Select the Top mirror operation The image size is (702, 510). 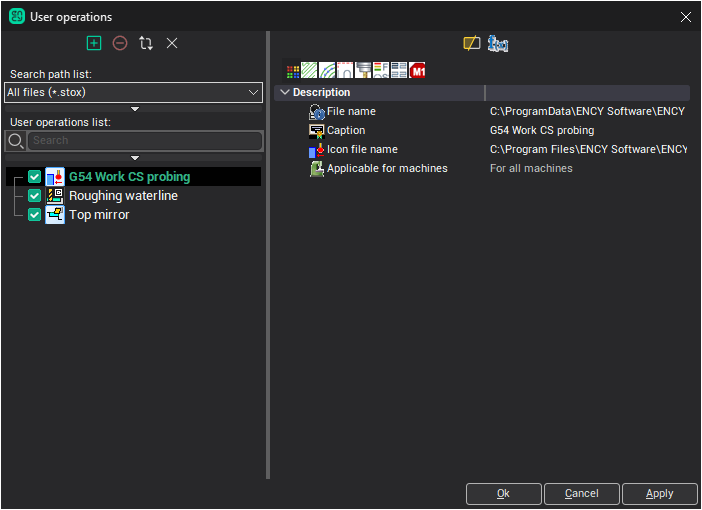[99, 215]
